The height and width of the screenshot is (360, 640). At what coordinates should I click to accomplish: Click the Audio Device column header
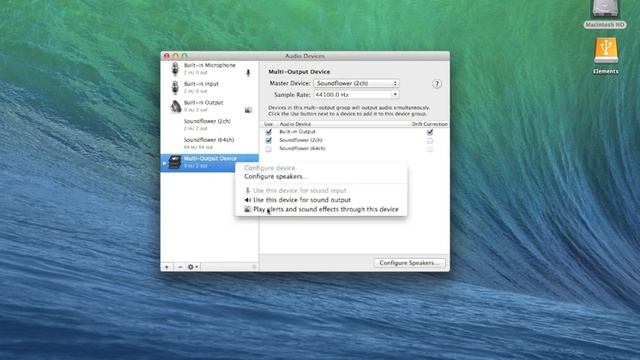[x=295, y=124]
